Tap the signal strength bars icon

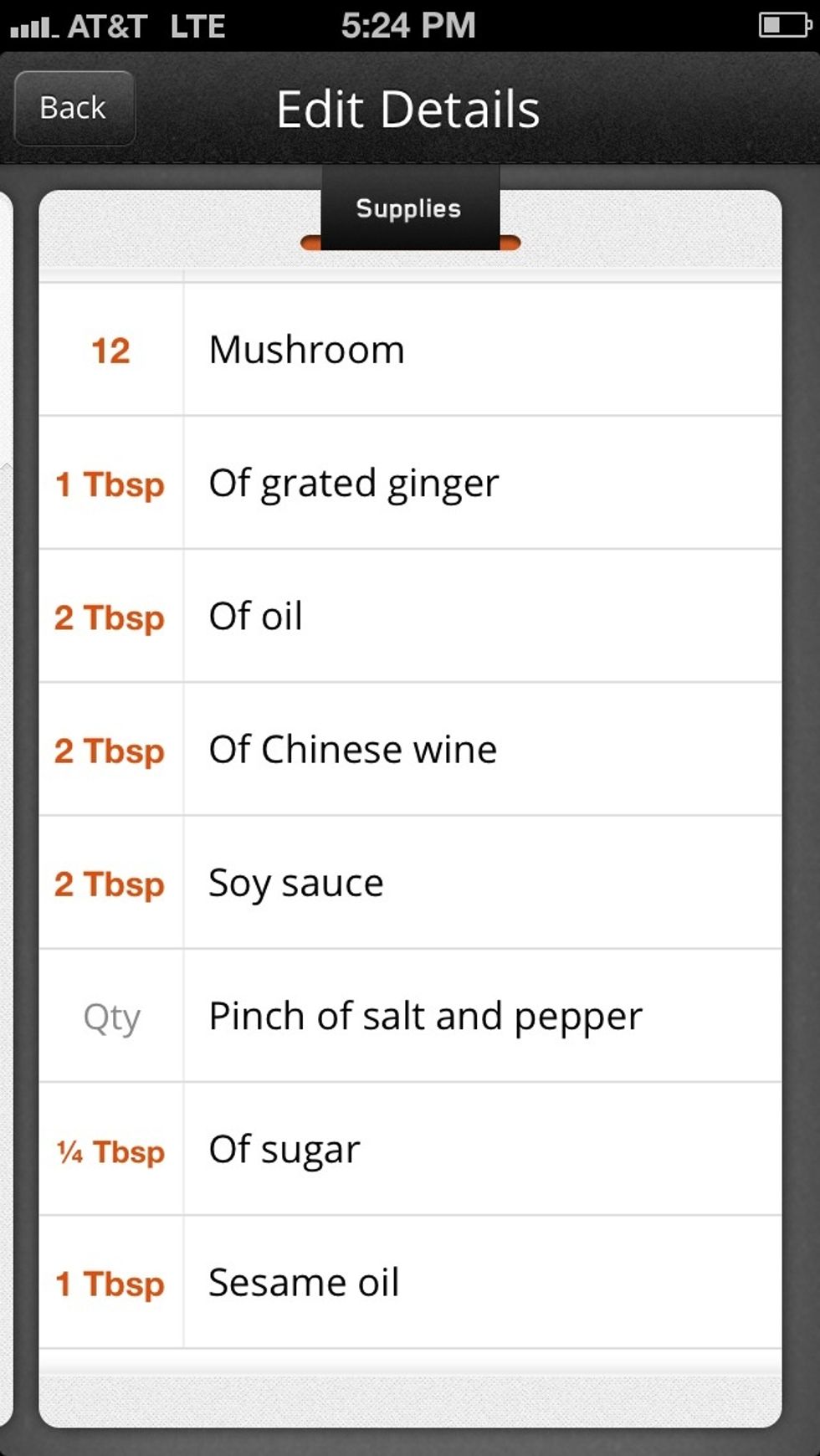tap(33, 28)
